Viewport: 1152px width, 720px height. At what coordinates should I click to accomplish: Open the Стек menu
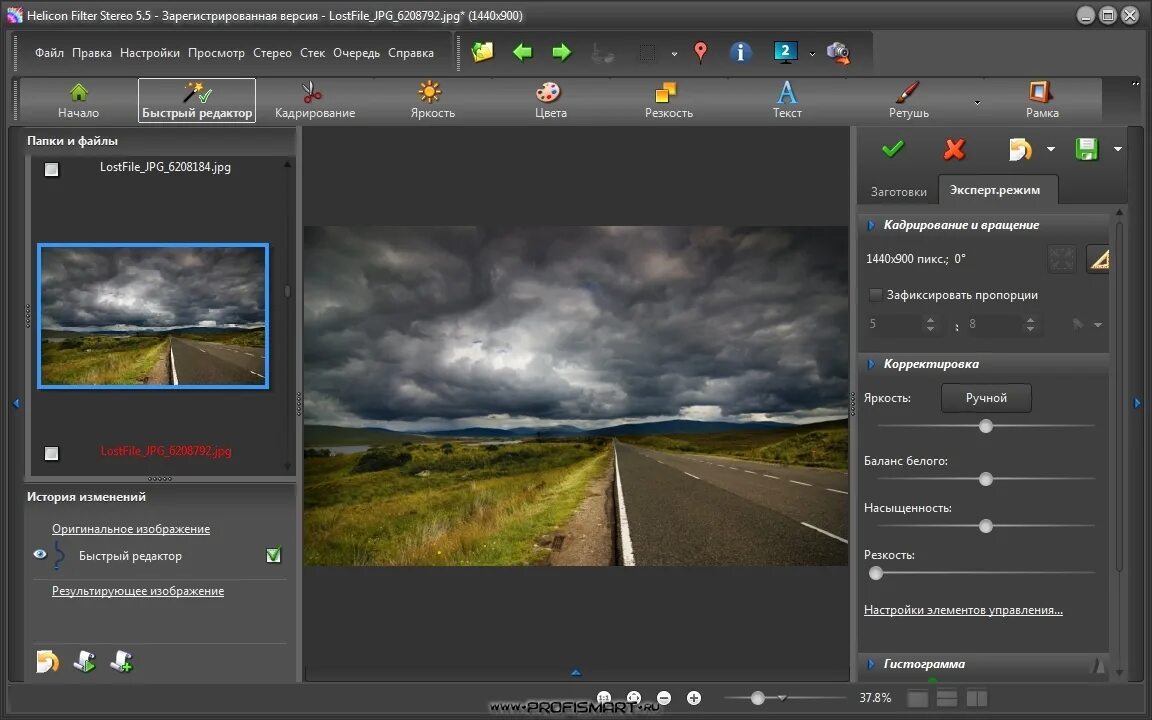click(x=312, y=53)
